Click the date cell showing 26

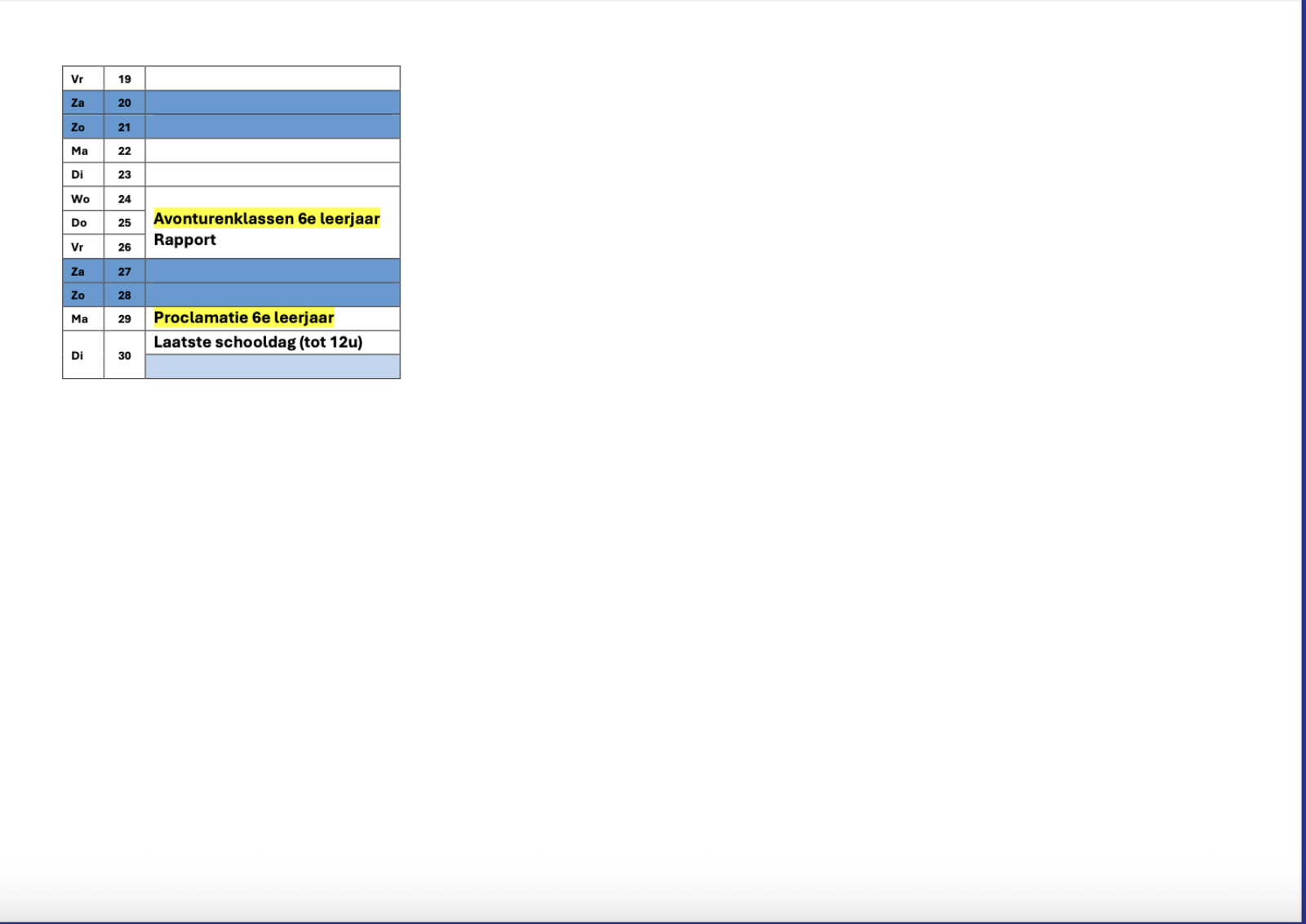[124, 247]
